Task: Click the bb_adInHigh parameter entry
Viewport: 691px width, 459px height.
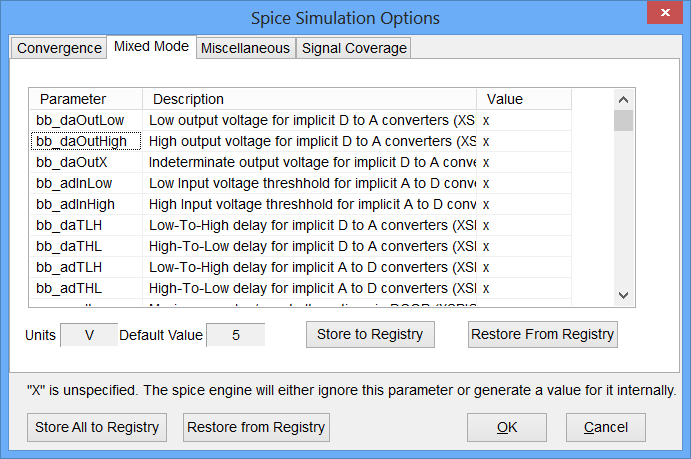Action: 75,204
